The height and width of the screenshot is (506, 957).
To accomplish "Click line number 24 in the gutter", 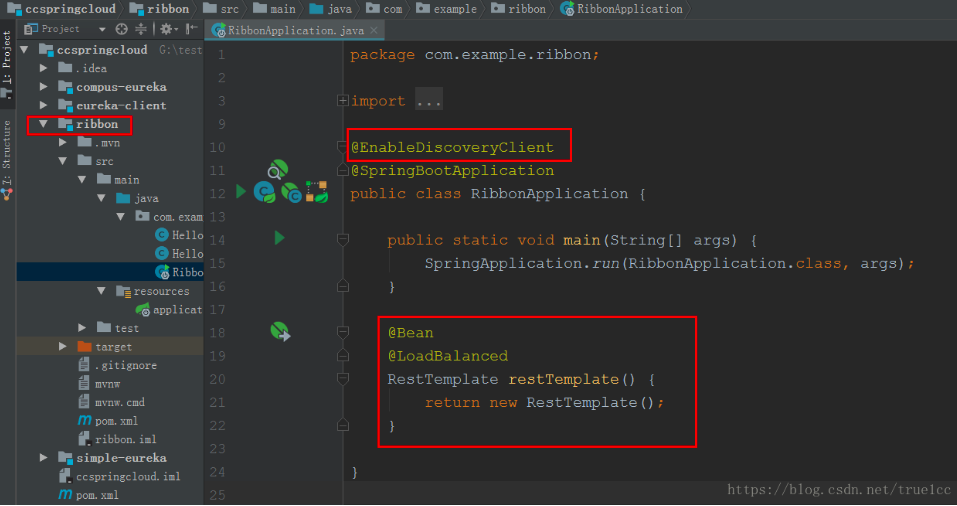I will 217,472.
